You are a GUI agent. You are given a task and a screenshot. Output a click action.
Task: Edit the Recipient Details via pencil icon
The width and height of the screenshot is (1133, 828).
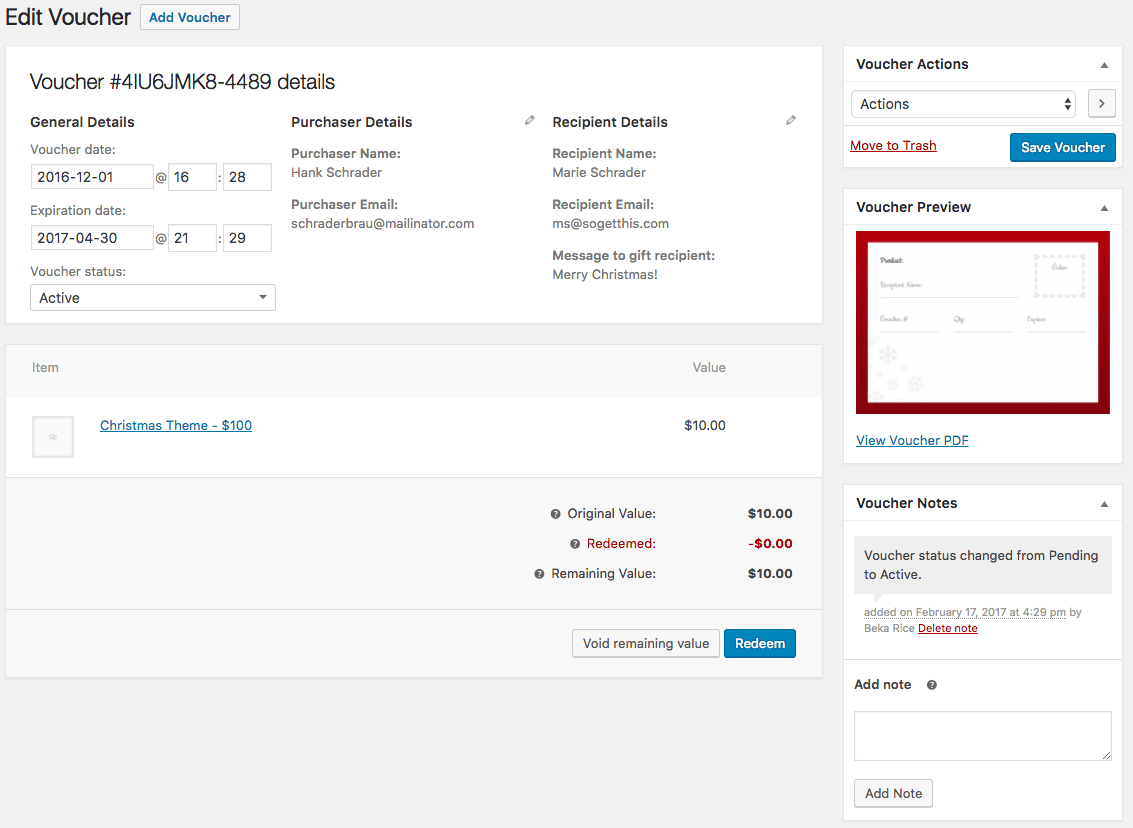tap(791, 120)
